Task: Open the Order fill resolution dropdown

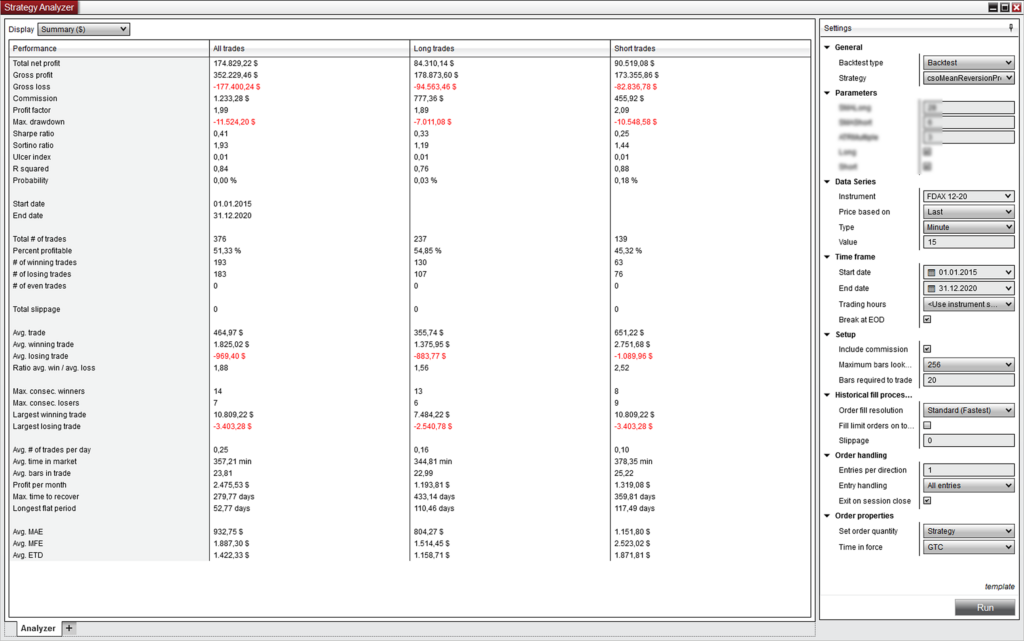Action: 968,410
